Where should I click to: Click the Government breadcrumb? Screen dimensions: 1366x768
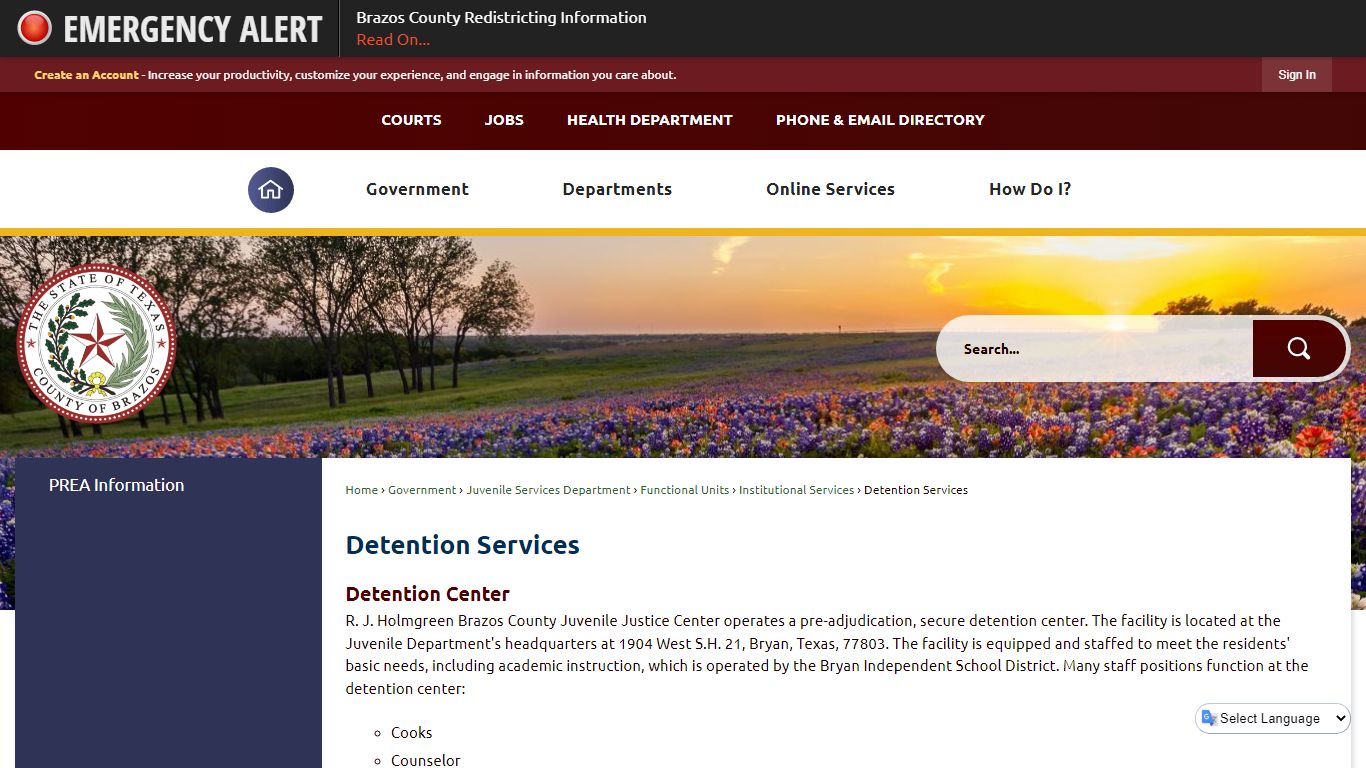tap(422, 490)
